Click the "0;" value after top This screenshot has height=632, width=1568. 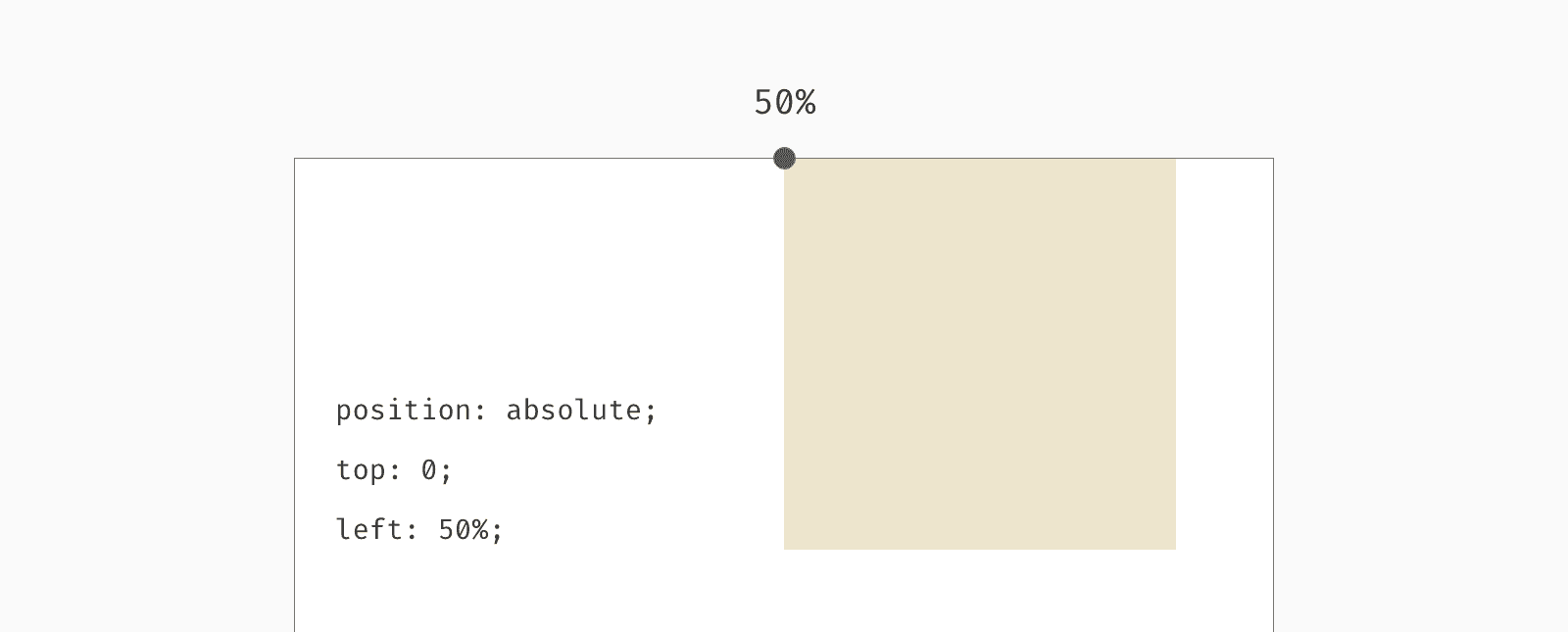pyautogui.click(x=437, y=470)
